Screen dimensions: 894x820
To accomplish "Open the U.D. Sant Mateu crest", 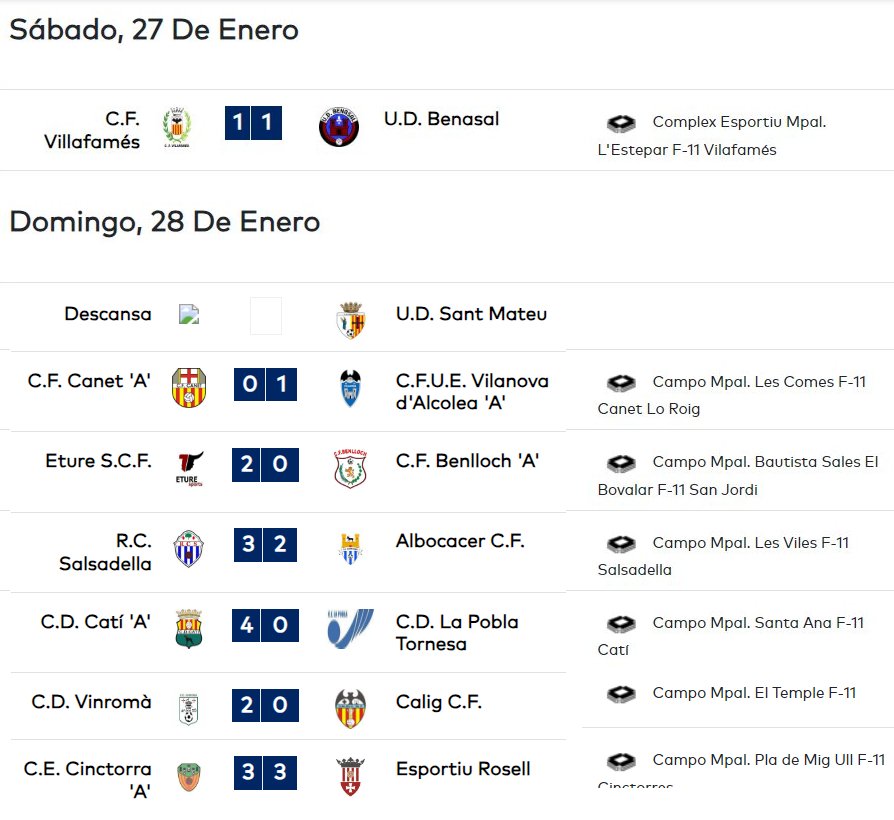I will (x=351, y=320).
